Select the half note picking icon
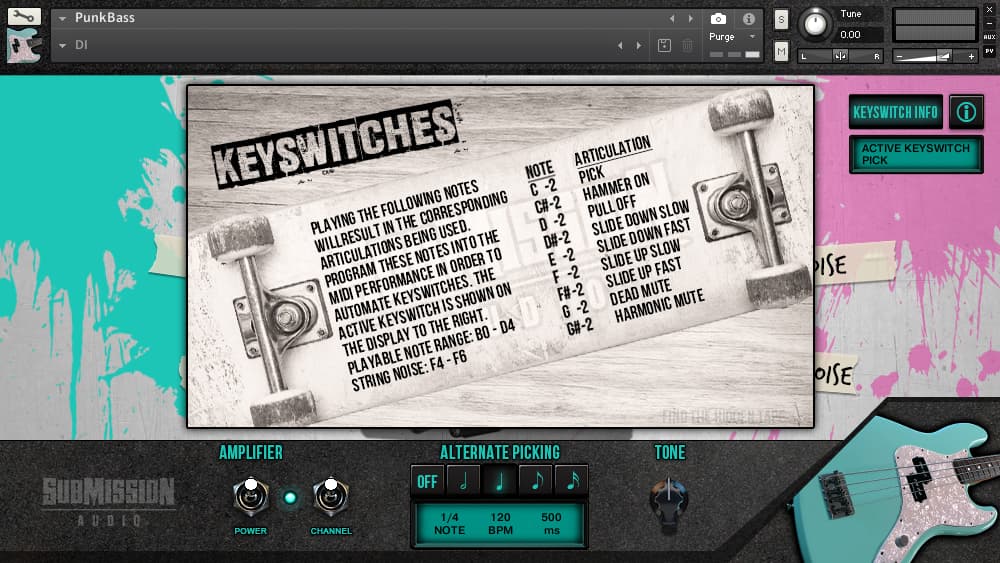The image size is (1000, 563). [463, 481]
